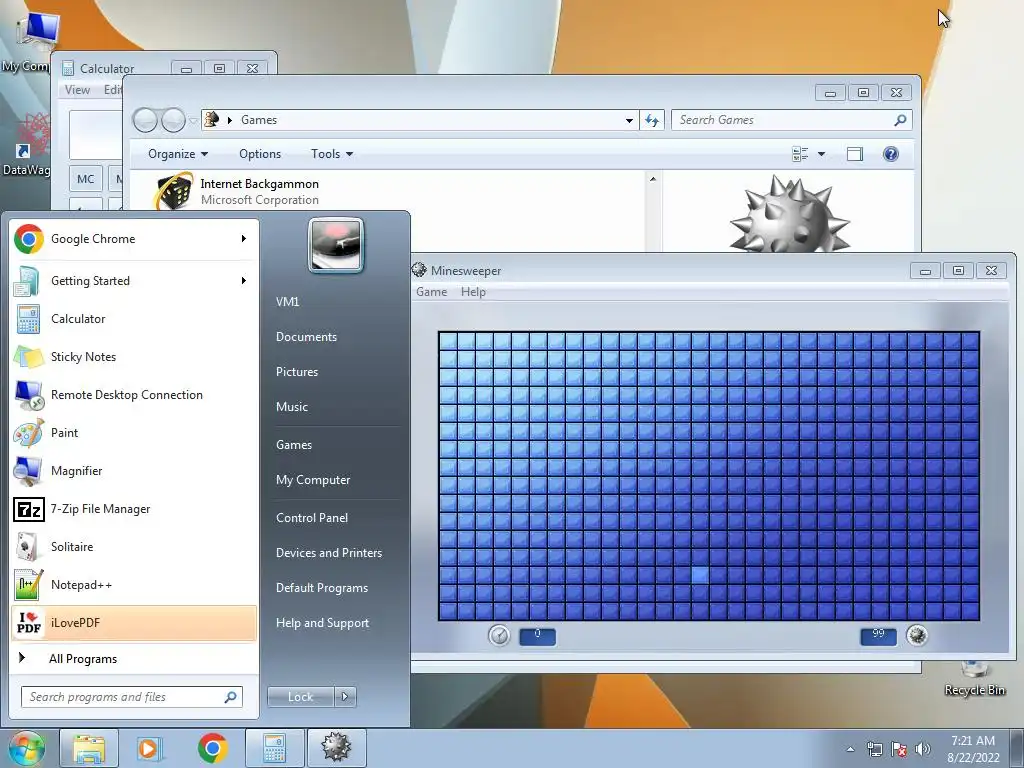Switch to Calculator on the taskbar
This screenshot has height=768, width=1024.
click(x=274, y=748)
